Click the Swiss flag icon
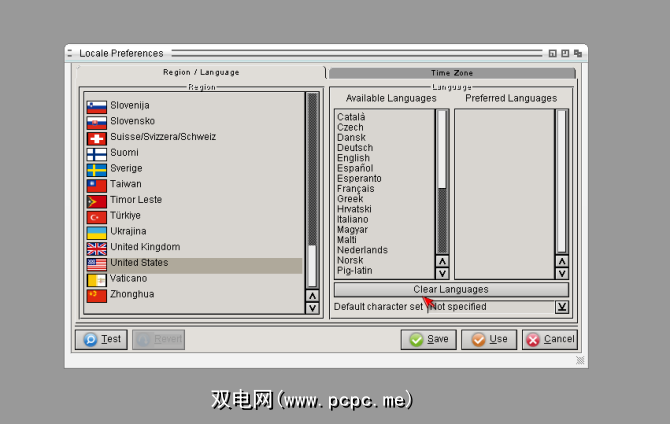This screenshot has height=424, width=670. [97, 138]
